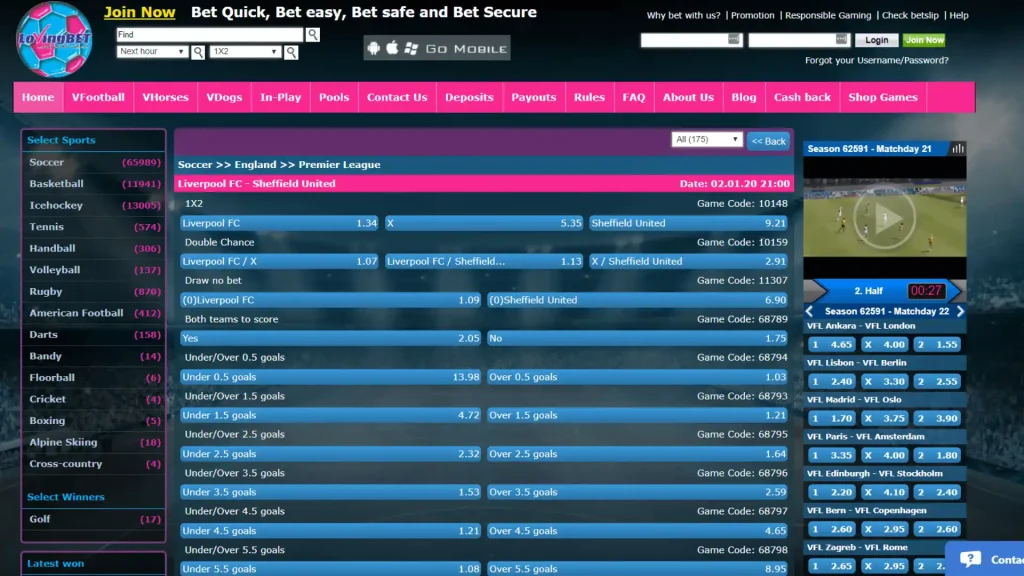Pick VFL Ankara home win 4.65
Image resolution: width=1024 pixels, height=576 pixels.
831,345
